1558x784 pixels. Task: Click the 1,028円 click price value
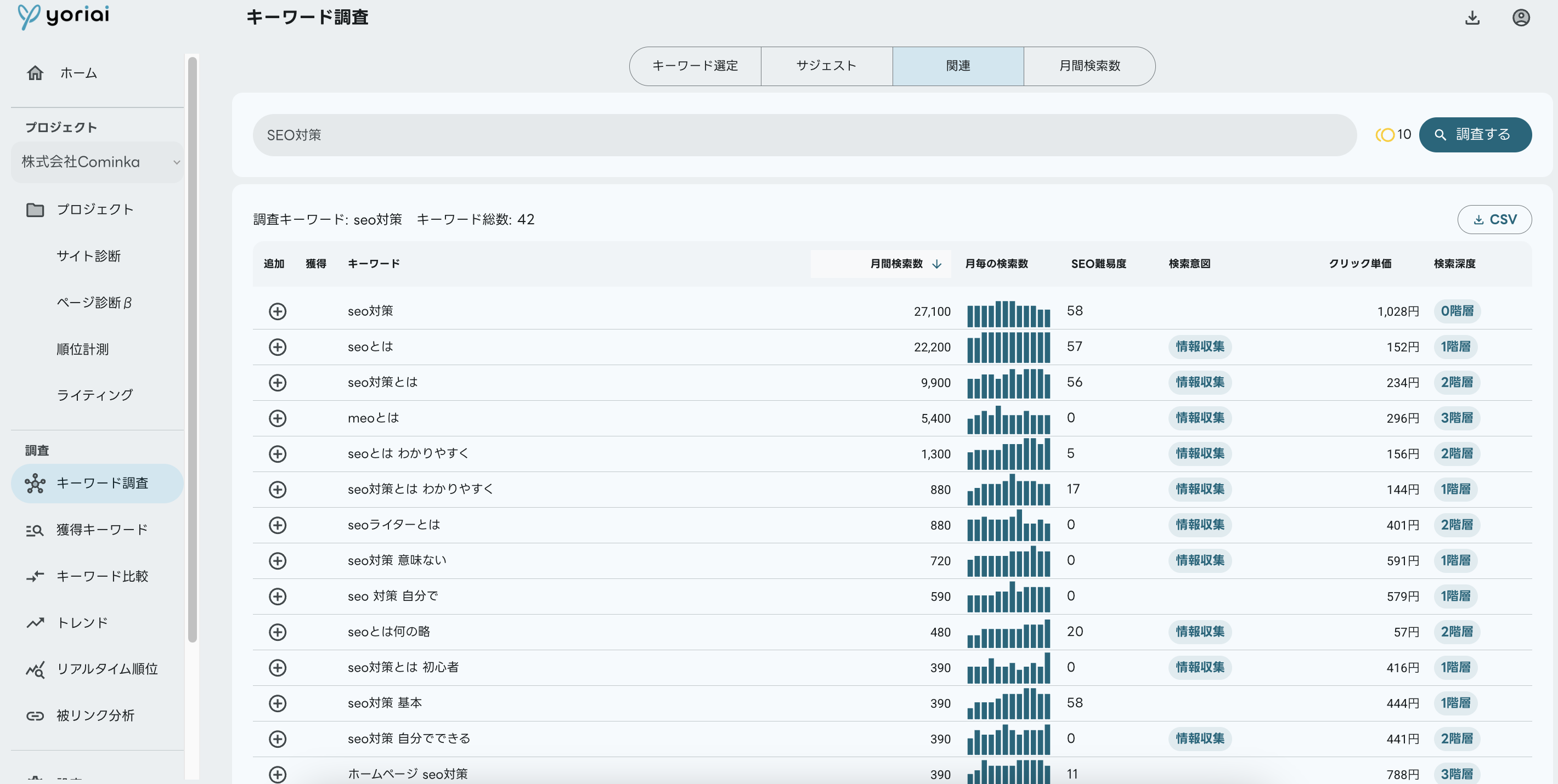coord(1398,312)
